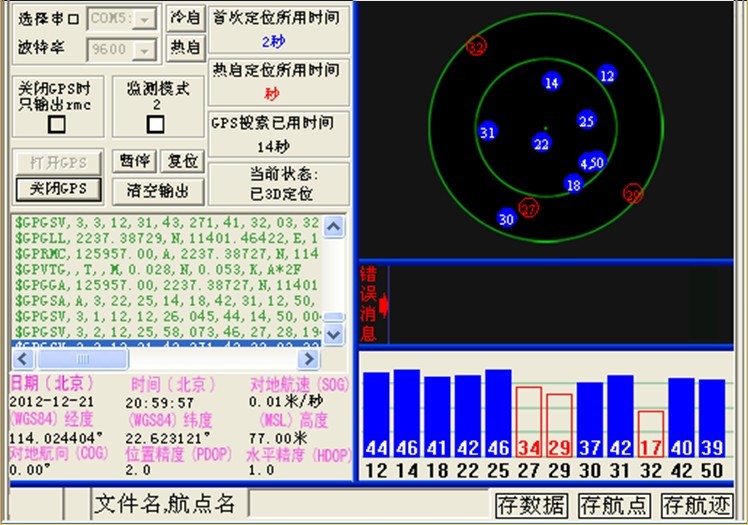748x525 pixels.
Task: Click the latitude value 22.623121°
Action: 167,438
